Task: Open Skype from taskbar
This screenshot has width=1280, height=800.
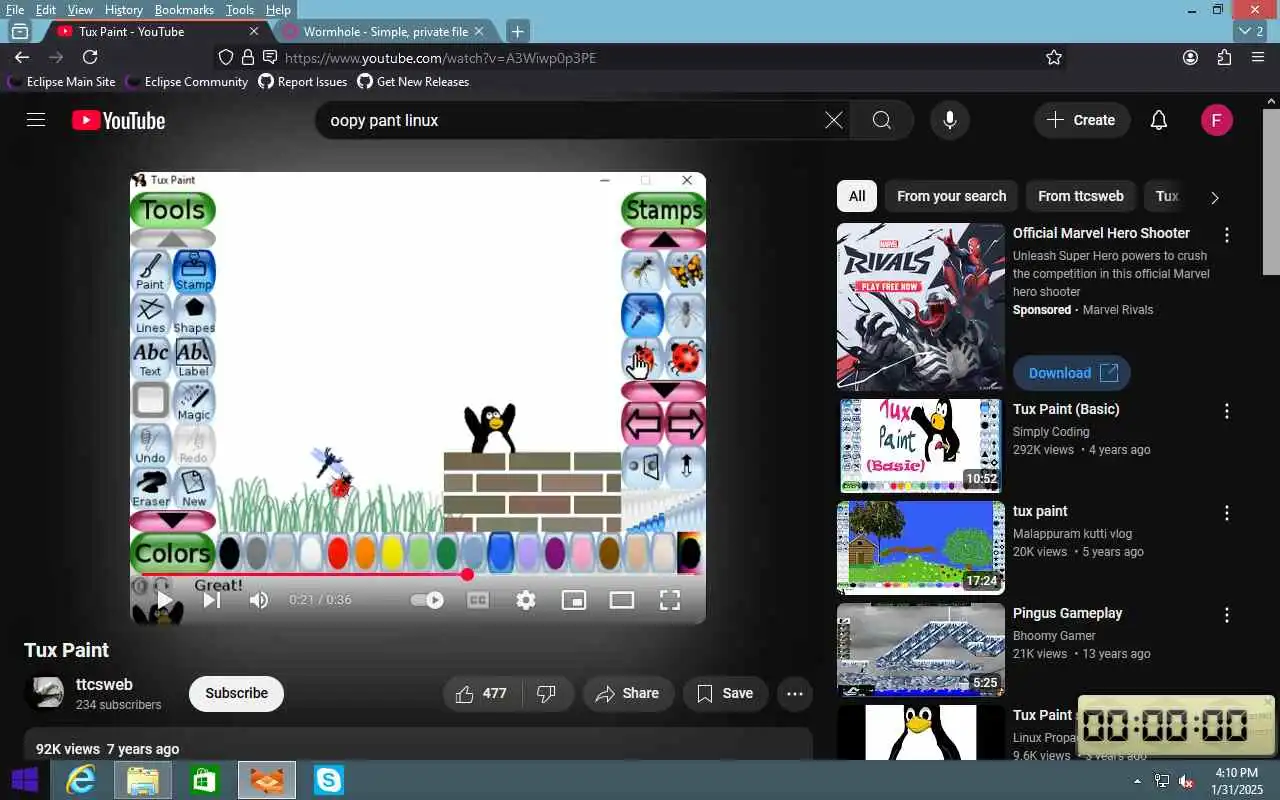Action: pos(328,780)
